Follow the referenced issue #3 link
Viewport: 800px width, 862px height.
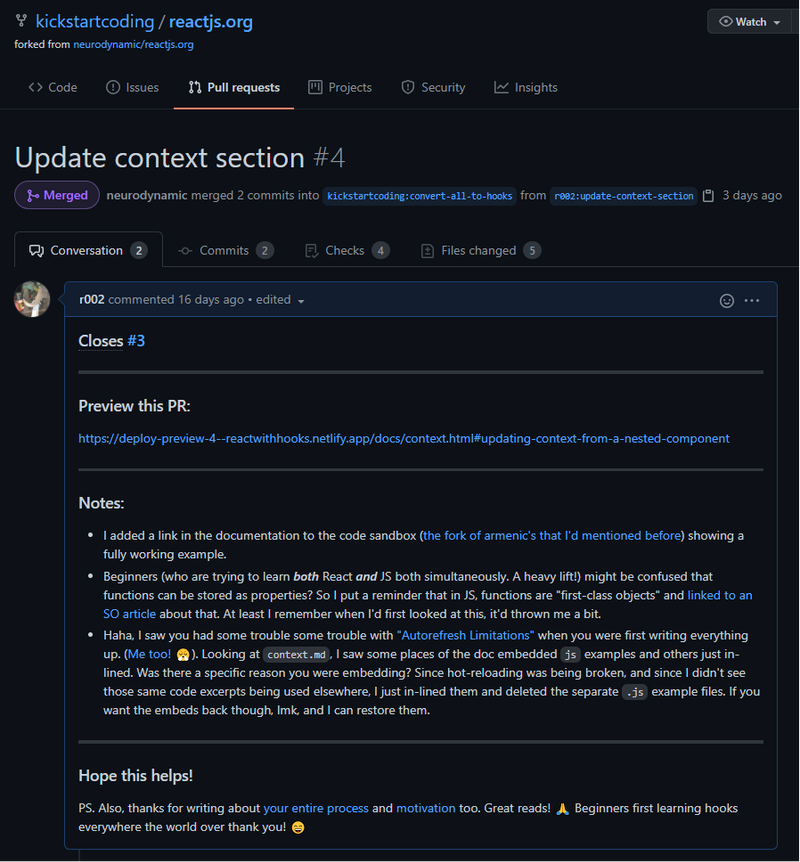[136, 341]
